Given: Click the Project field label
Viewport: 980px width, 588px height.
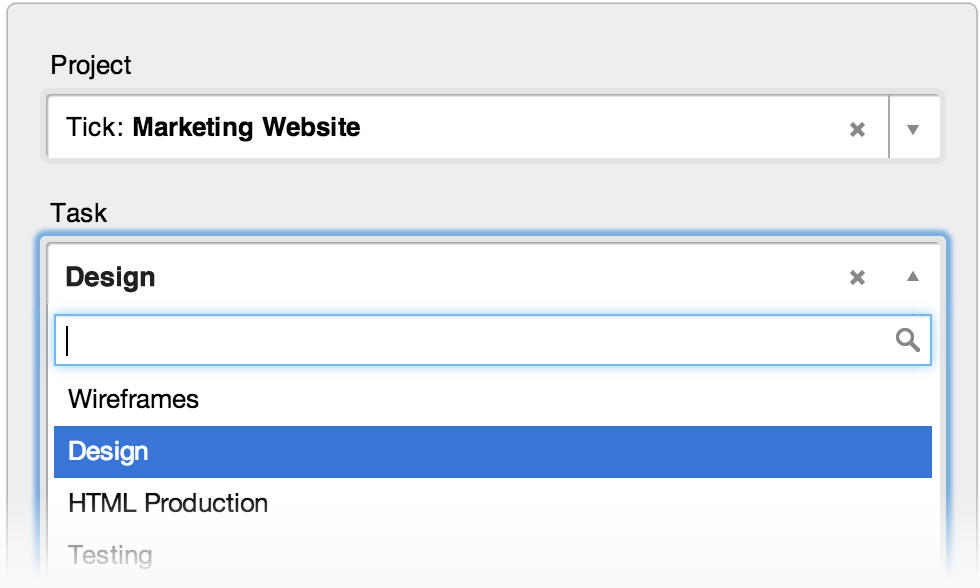Looking at the screenshot, I should click(91, 65).
